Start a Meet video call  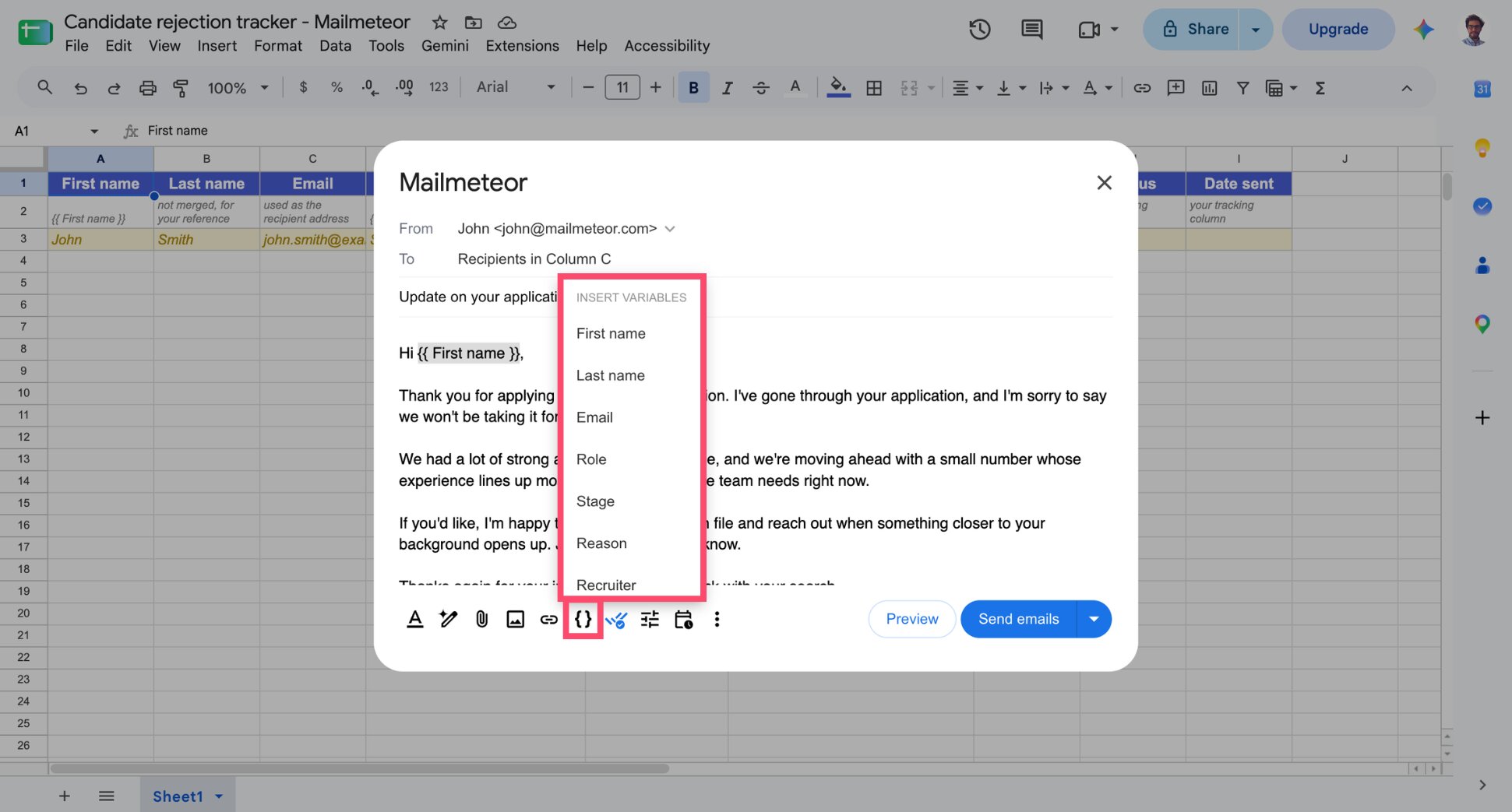(1089, 30)
